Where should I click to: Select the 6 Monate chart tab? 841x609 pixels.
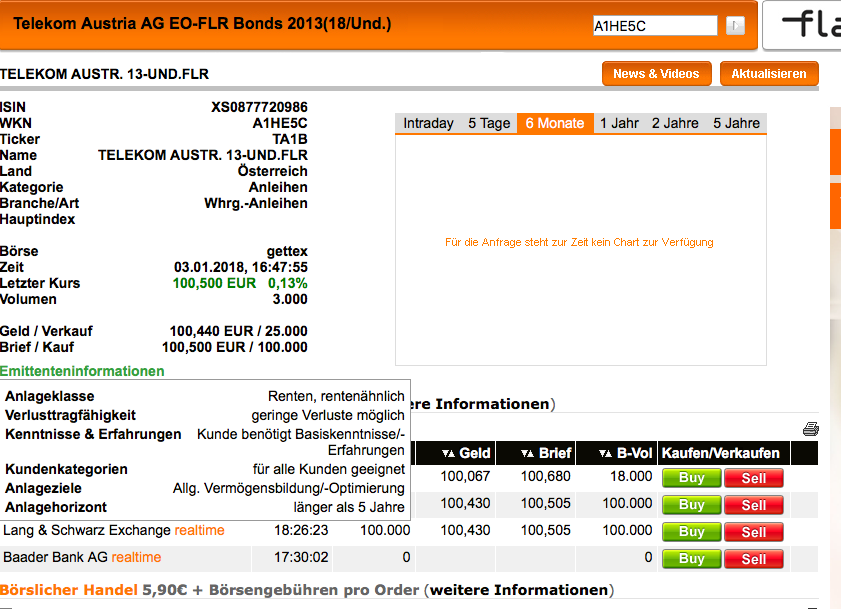pos(555,123)
